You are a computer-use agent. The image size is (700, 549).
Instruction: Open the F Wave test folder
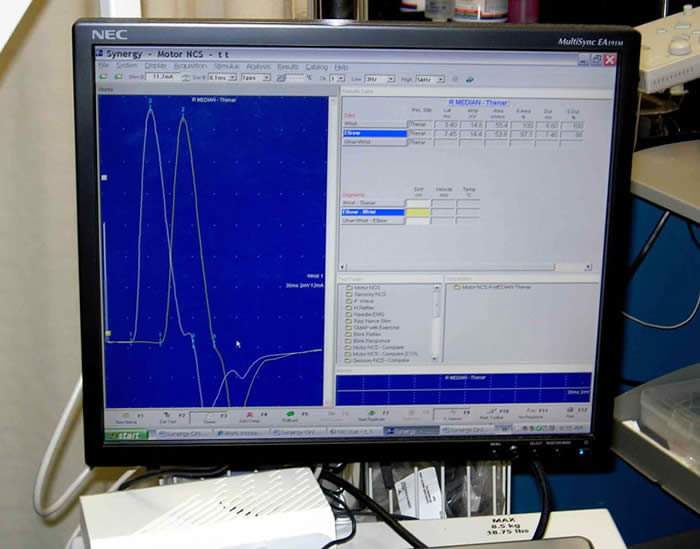[360, 301]
